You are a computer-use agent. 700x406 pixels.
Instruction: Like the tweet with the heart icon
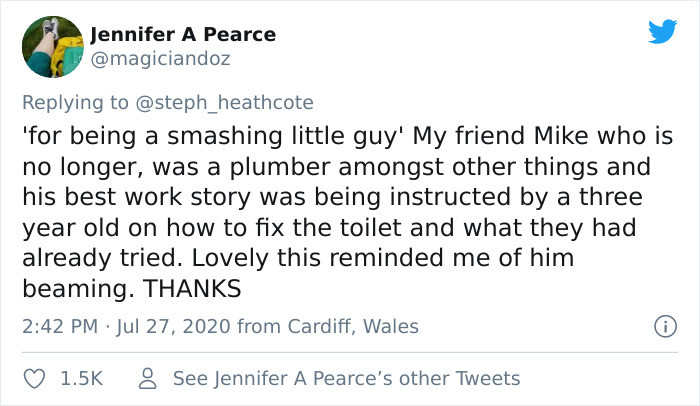pos(33,378)
